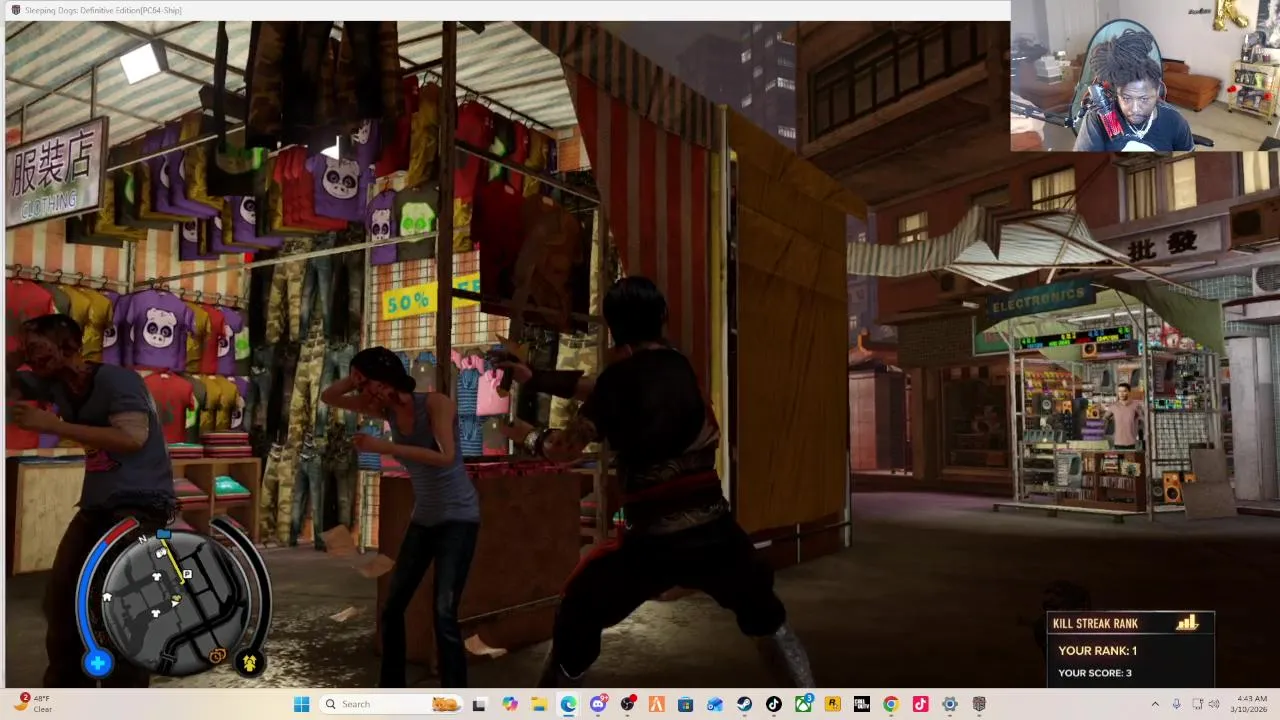The width and height of the screenshot is (1280, 720).
Task: Click the blue health cross icon on HUD
Action: click(98, 662)
